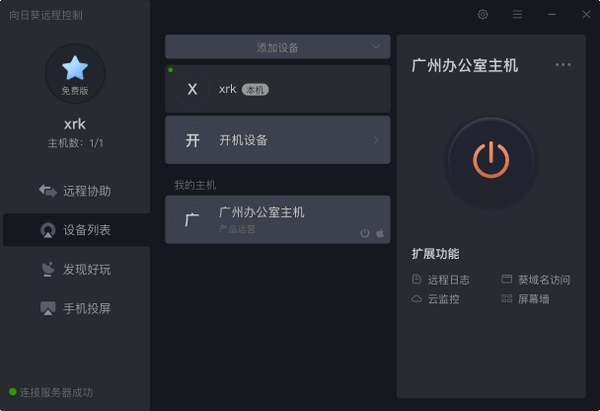Select the xrk local device entry
The width and height of the screenshot is (600, 411).
(x=277, y=89)
